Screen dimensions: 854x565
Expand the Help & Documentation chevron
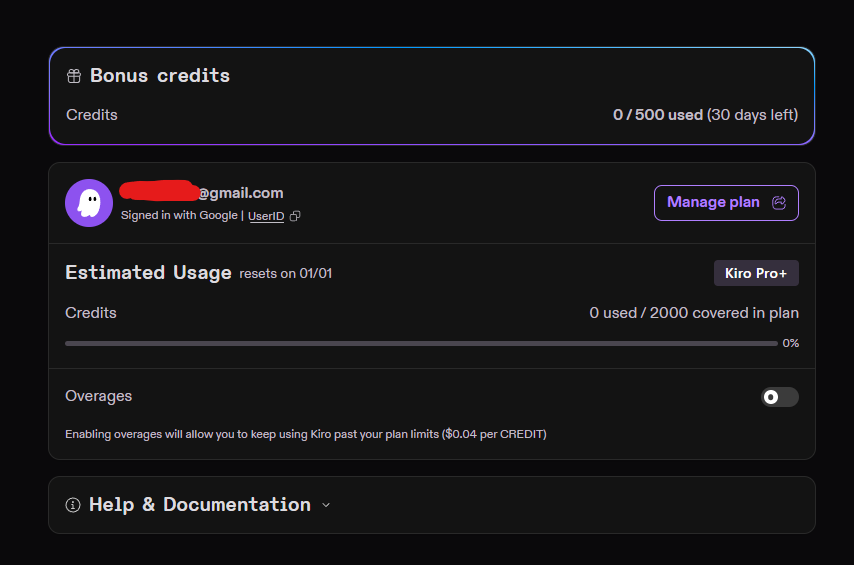point(326,505)
